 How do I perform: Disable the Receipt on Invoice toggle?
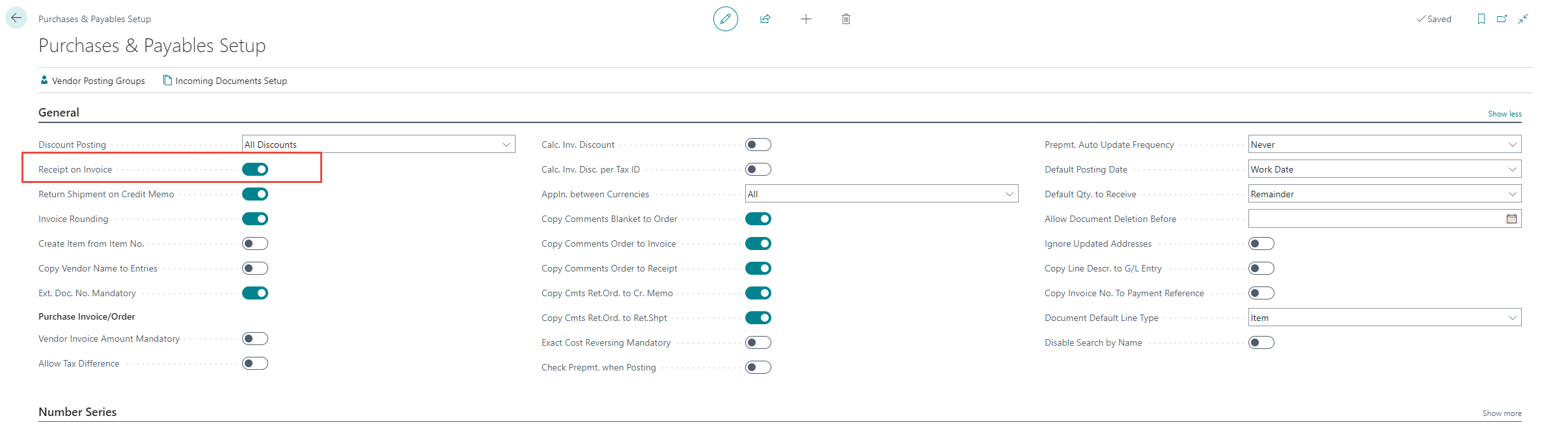coord(255,169)
